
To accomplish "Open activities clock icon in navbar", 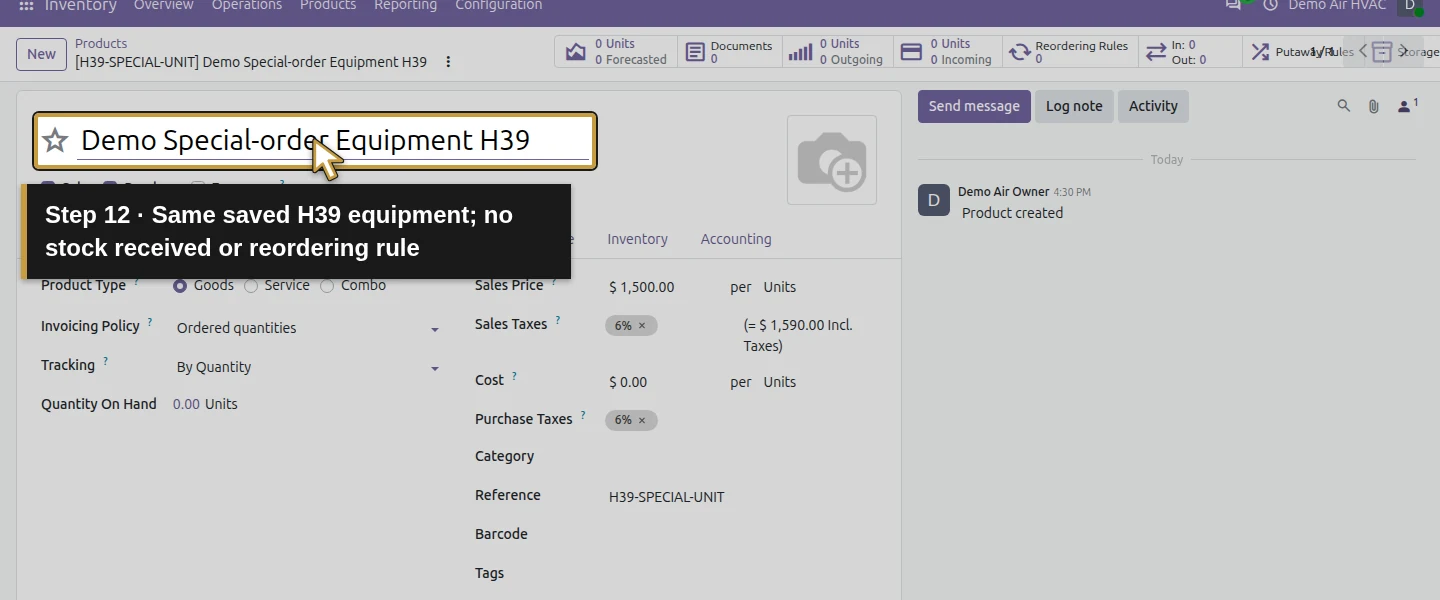I will (x=1271, y=6).
